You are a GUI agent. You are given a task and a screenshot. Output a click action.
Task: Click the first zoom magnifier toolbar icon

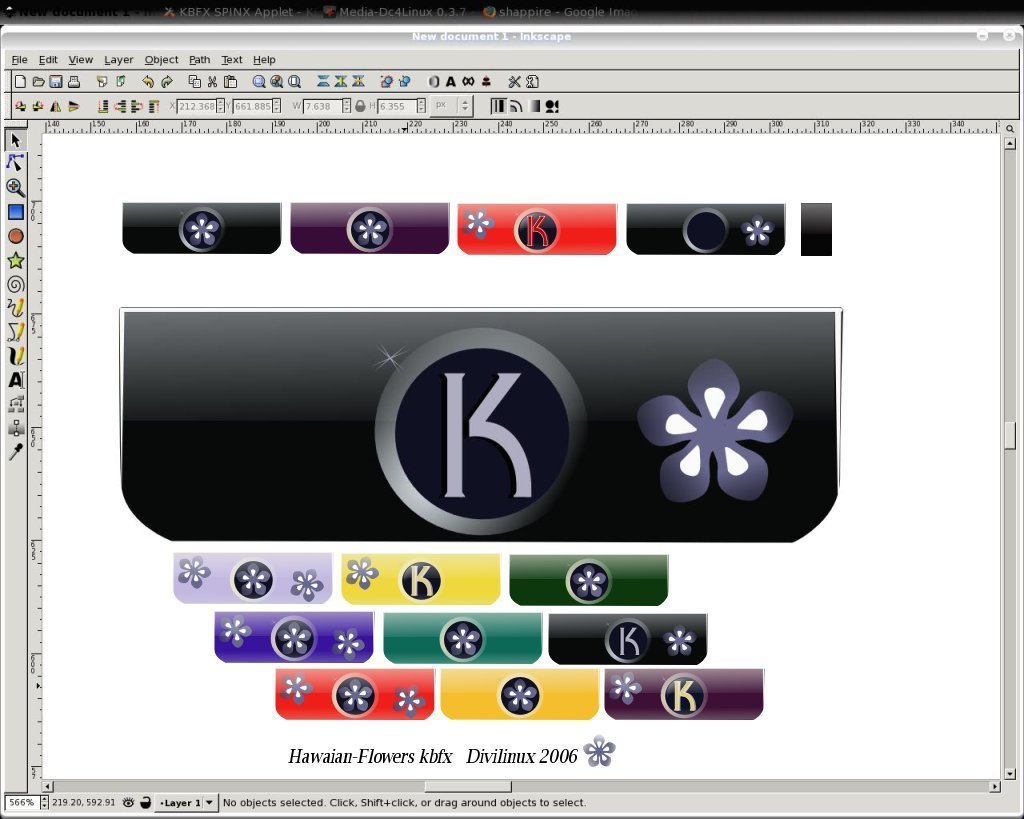(259, 82)
